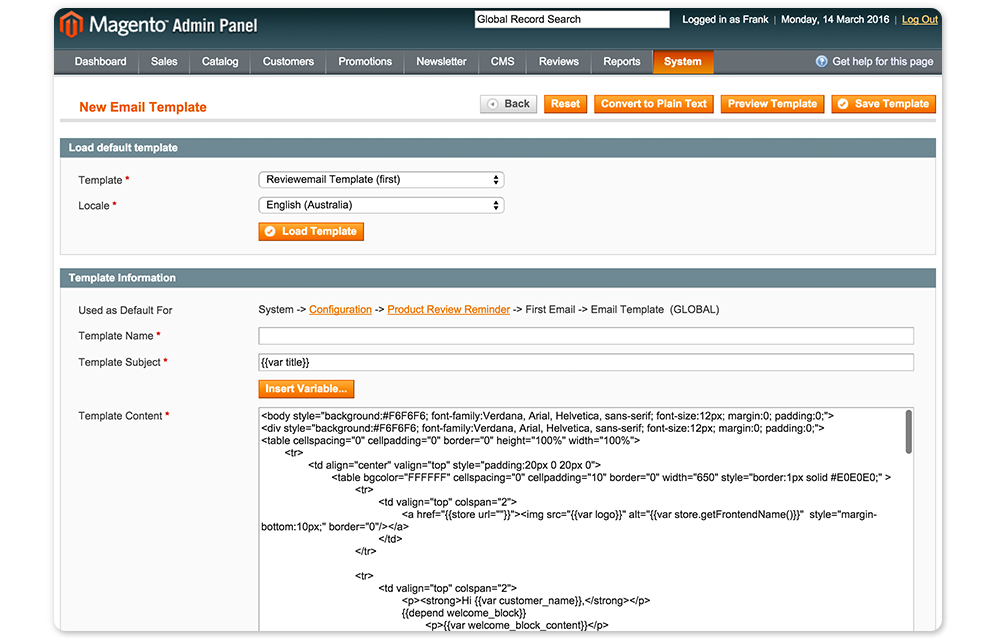The height and width of the screenshot is (639, 1000).
Task: Open the CMS menu
Action: point(503,62)
